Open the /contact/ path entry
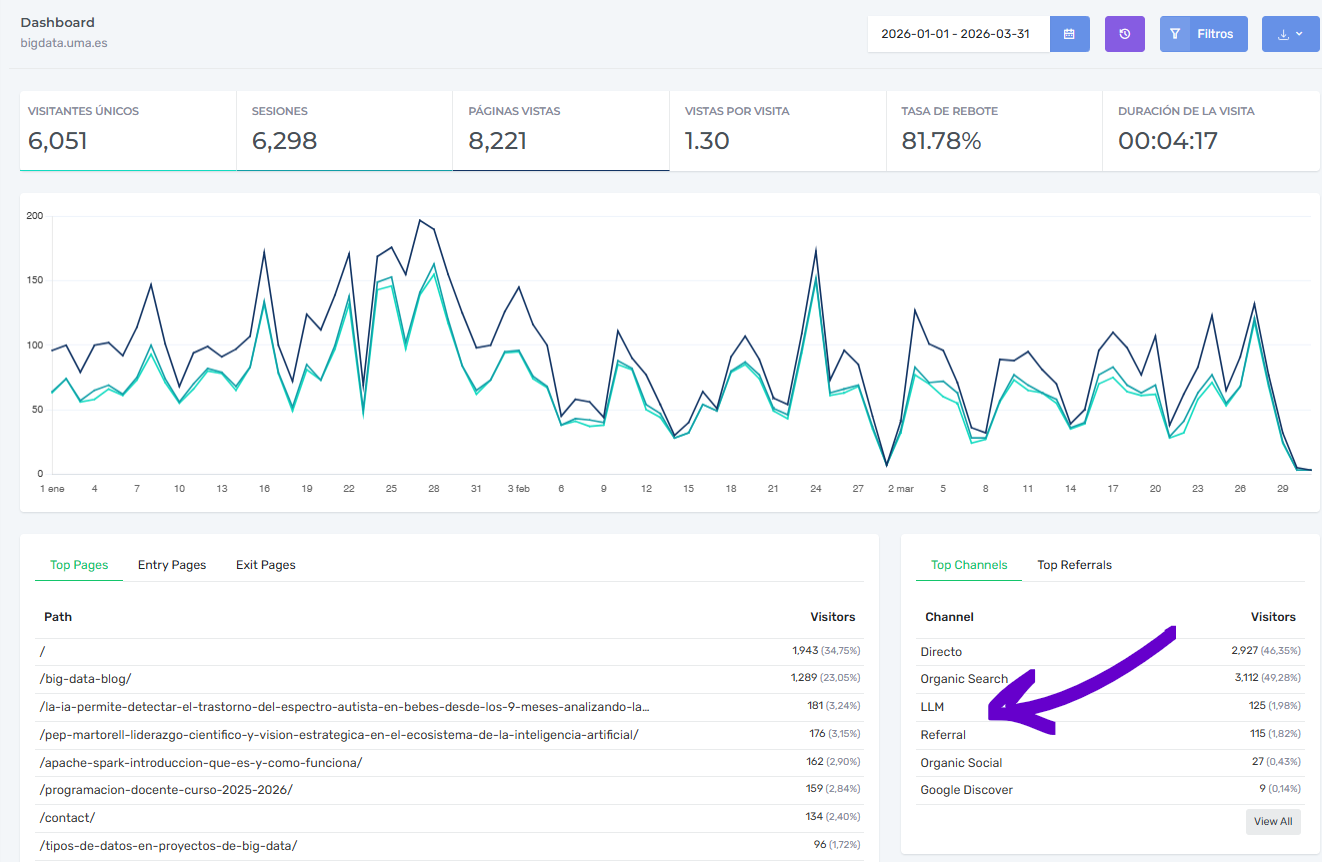The image size is (1322, 862). [450, 817]
